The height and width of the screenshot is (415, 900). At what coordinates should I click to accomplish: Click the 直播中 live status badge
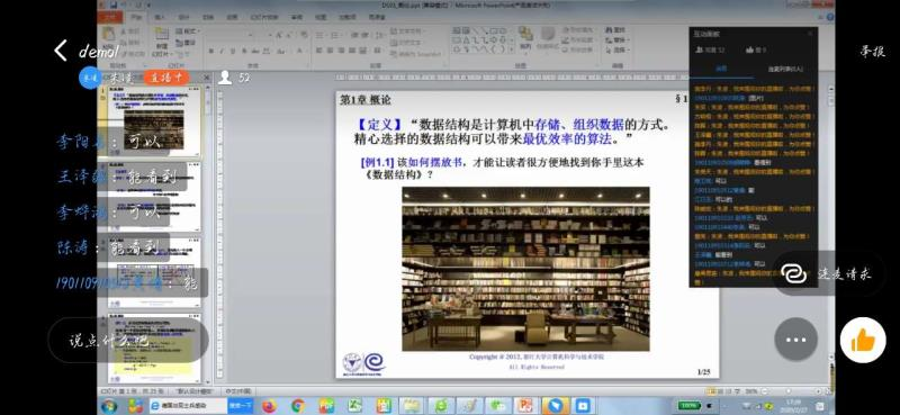point(166,76)
